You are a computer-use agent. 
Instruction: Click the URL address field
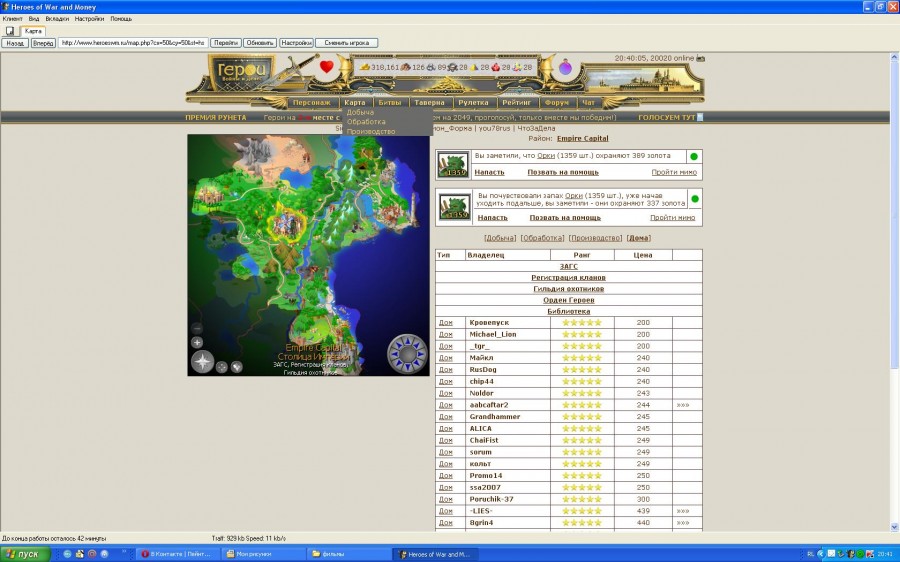click(133, 43)
